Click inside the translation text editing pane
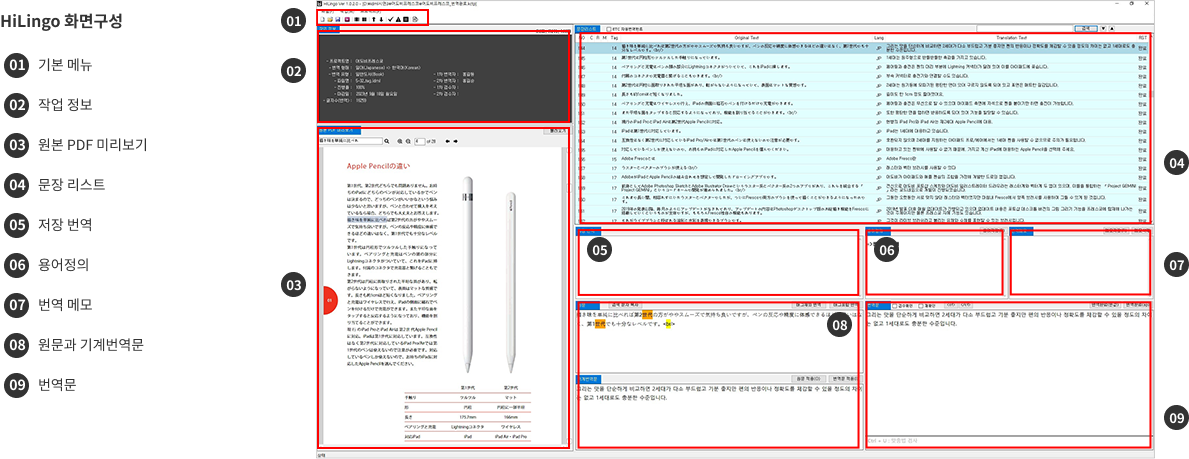This screenshot has height=459, width=1189. point(1009,372)
